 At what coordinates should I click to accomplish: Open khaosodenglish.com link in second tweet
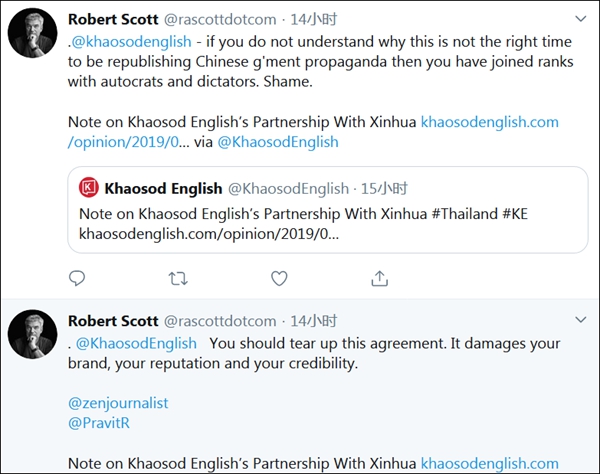click(x=489, y=463)
